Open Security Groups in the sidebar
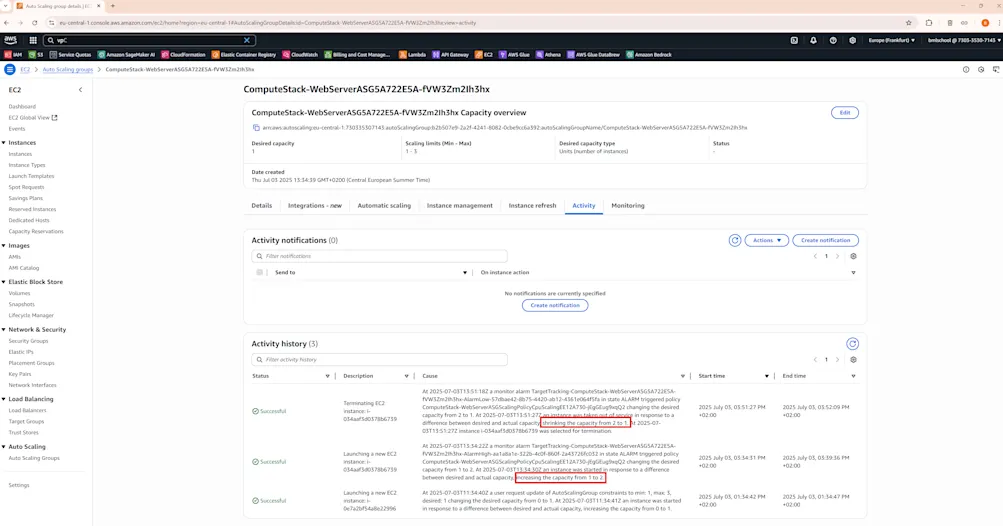Screen dimensions: 1003x526 [x=28, y=341]
